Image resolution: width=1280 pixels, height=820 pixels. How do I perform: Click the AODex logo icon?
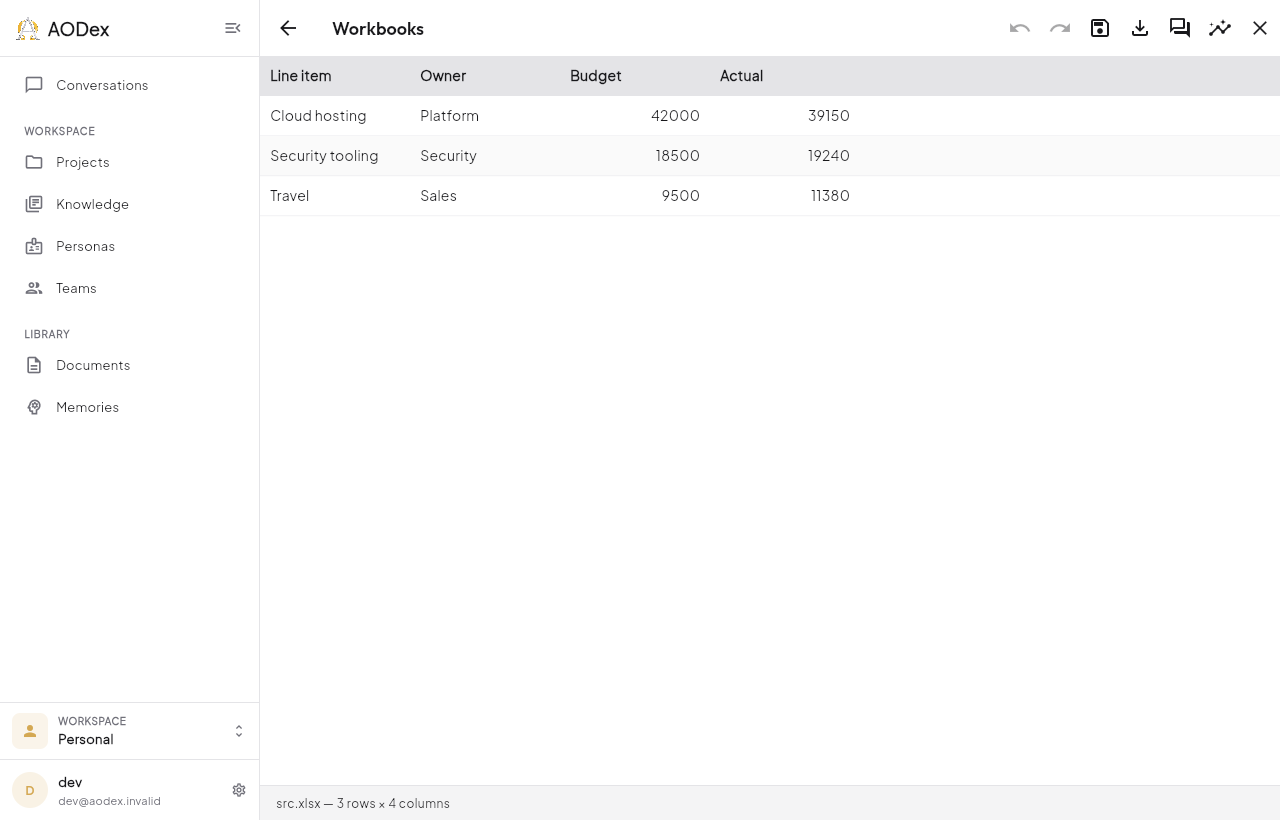(x=28, y=29)
